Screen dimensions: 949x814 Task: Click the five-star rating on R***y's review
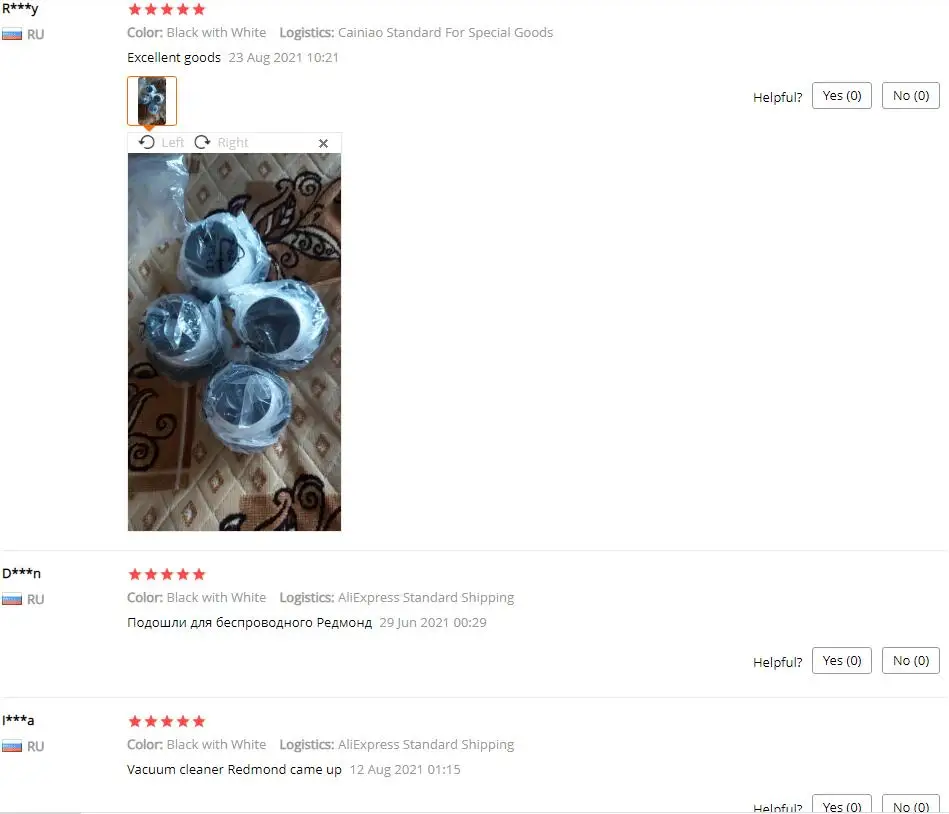[x=167, y=9]
